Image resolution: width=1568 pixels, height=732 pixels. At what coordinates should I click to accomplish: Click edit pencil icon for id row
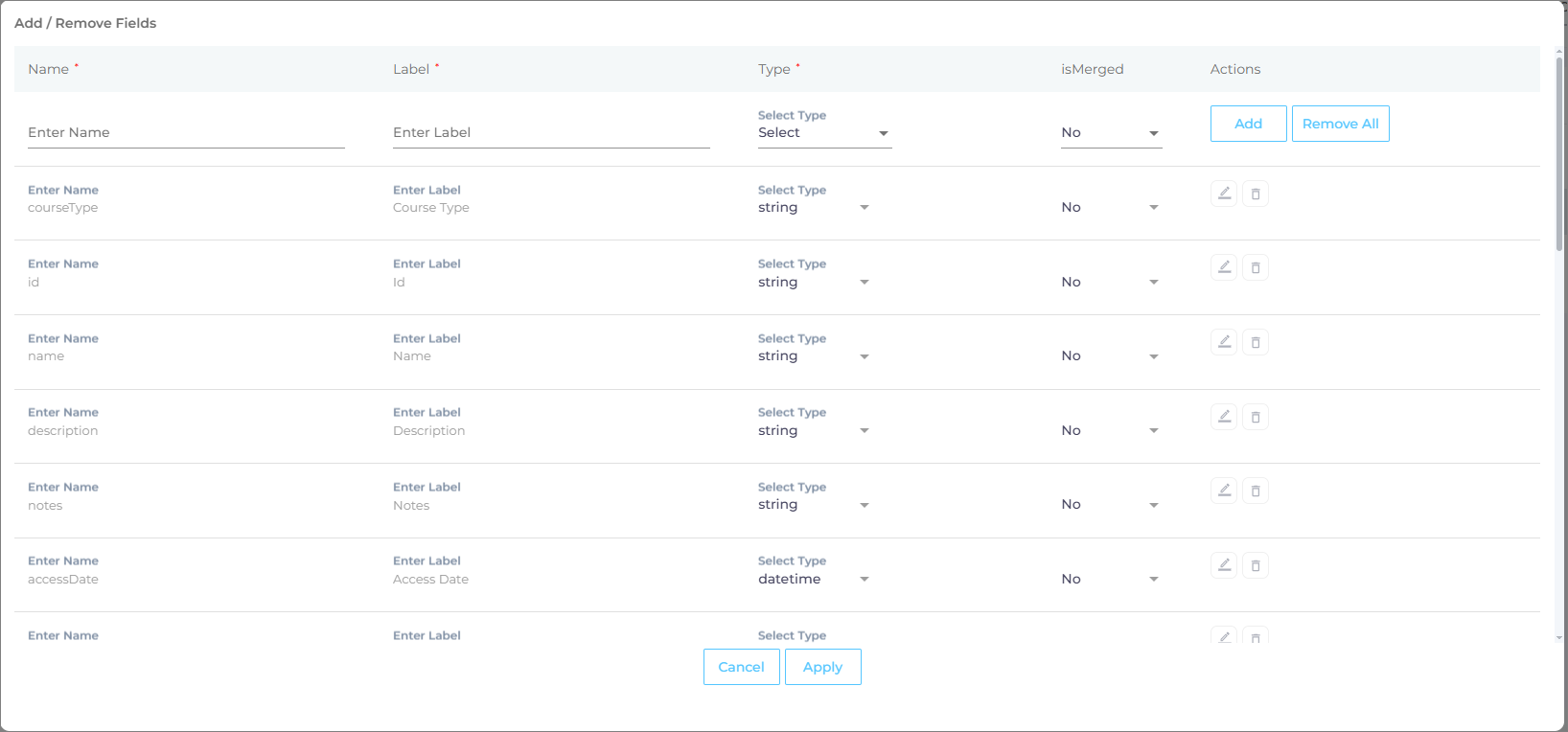[1224, 267]
